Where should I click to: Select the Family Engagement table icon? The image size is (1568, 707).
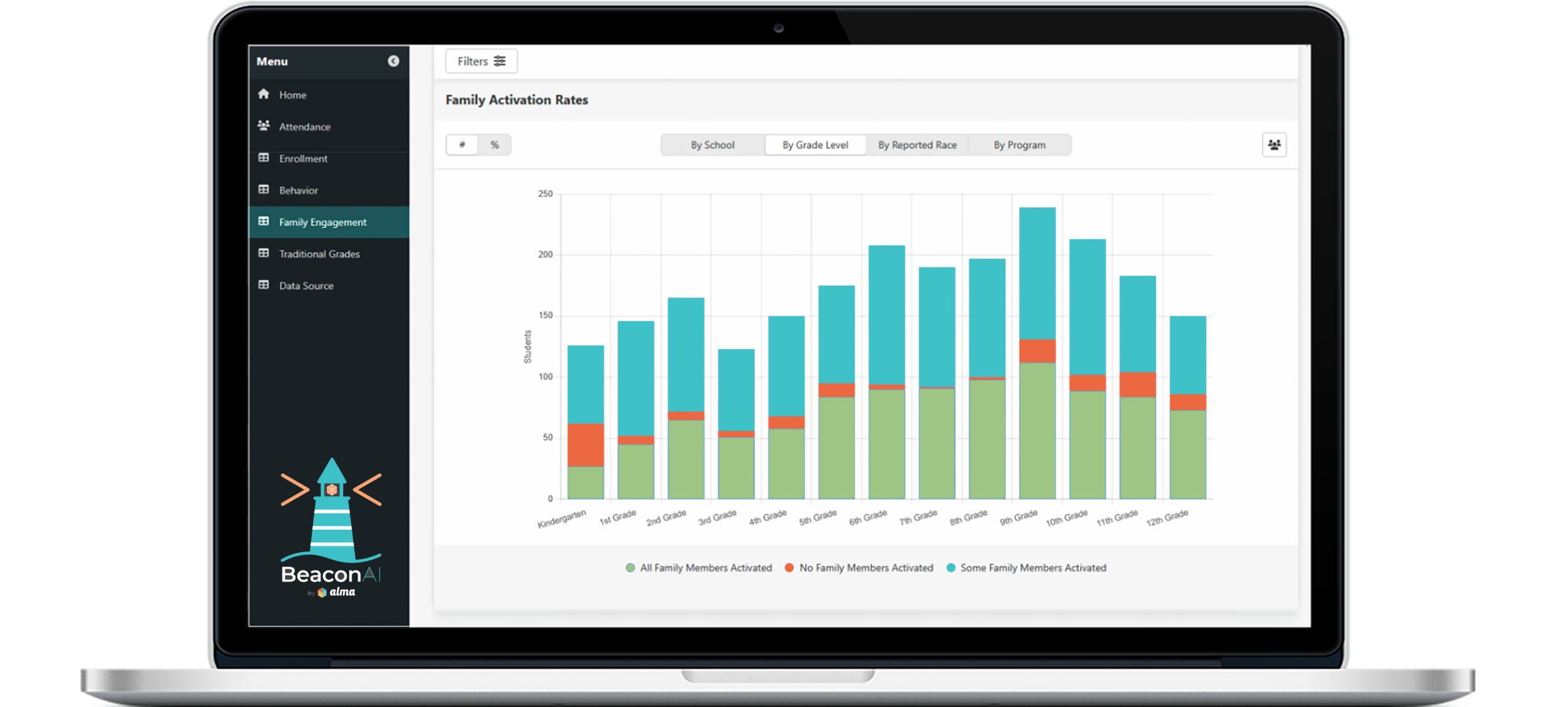point(263,222)
